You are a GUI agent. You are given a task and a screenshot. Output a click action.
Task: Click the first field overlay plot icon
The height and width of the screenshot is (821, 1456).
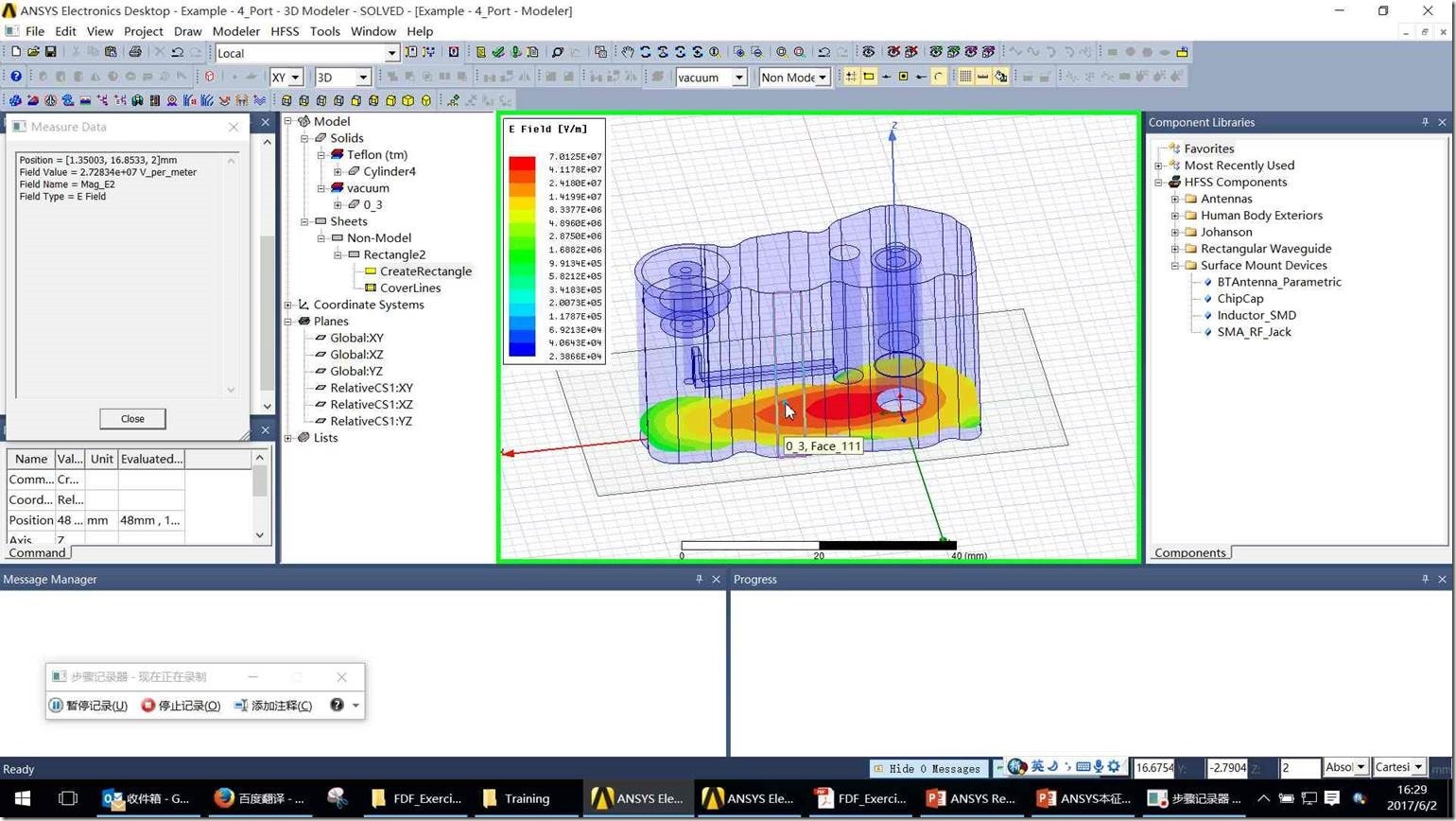tap(15, 100)
